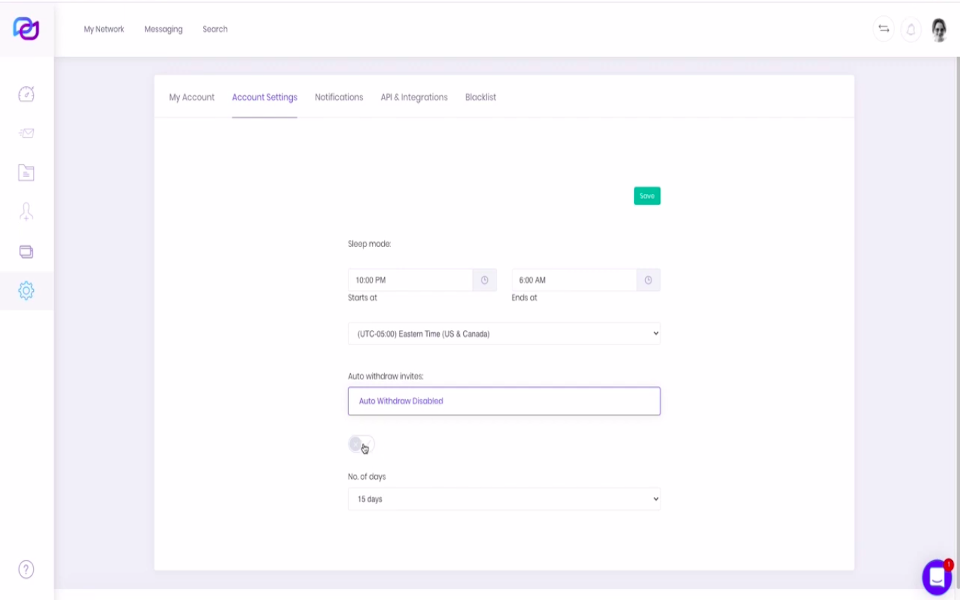Click the app logo in top-left corner
Screen dimensions: 960x600
pos(26,28)
